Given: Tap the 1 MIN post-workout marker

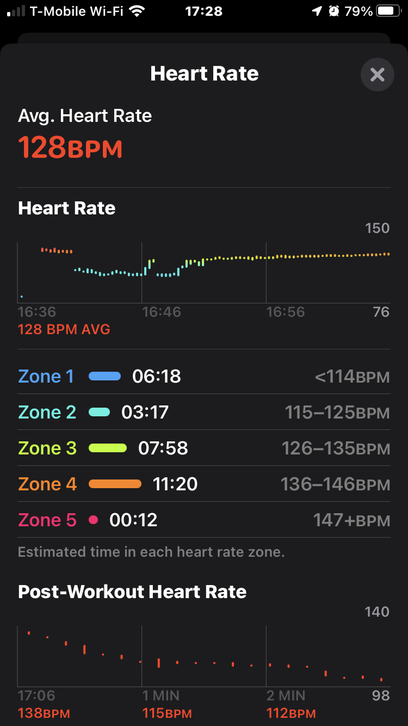Looking at the screenshot, I should (x=161, y=695).
